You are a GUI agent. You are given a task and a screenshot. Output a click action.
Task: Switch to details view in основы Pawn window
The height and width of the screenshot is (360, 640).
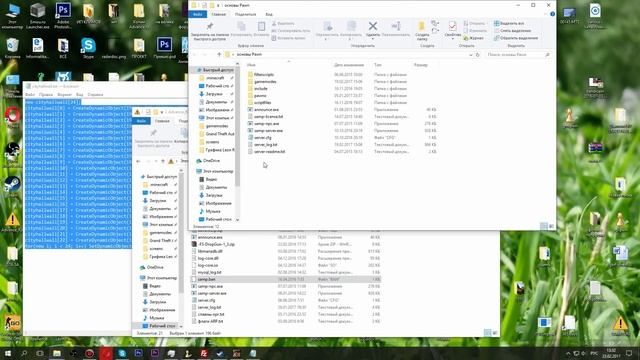(544, 226)
